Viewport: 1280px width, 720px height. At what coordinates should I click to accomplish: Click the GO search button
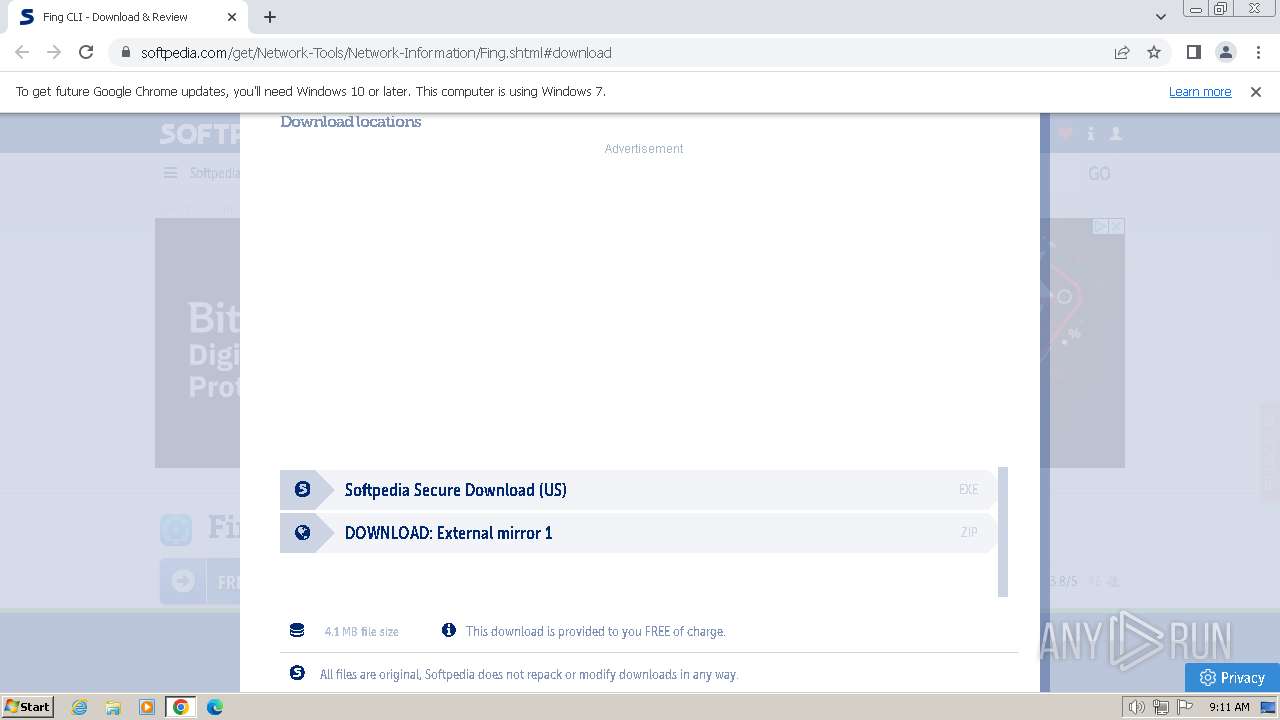tap(1099, 174)
